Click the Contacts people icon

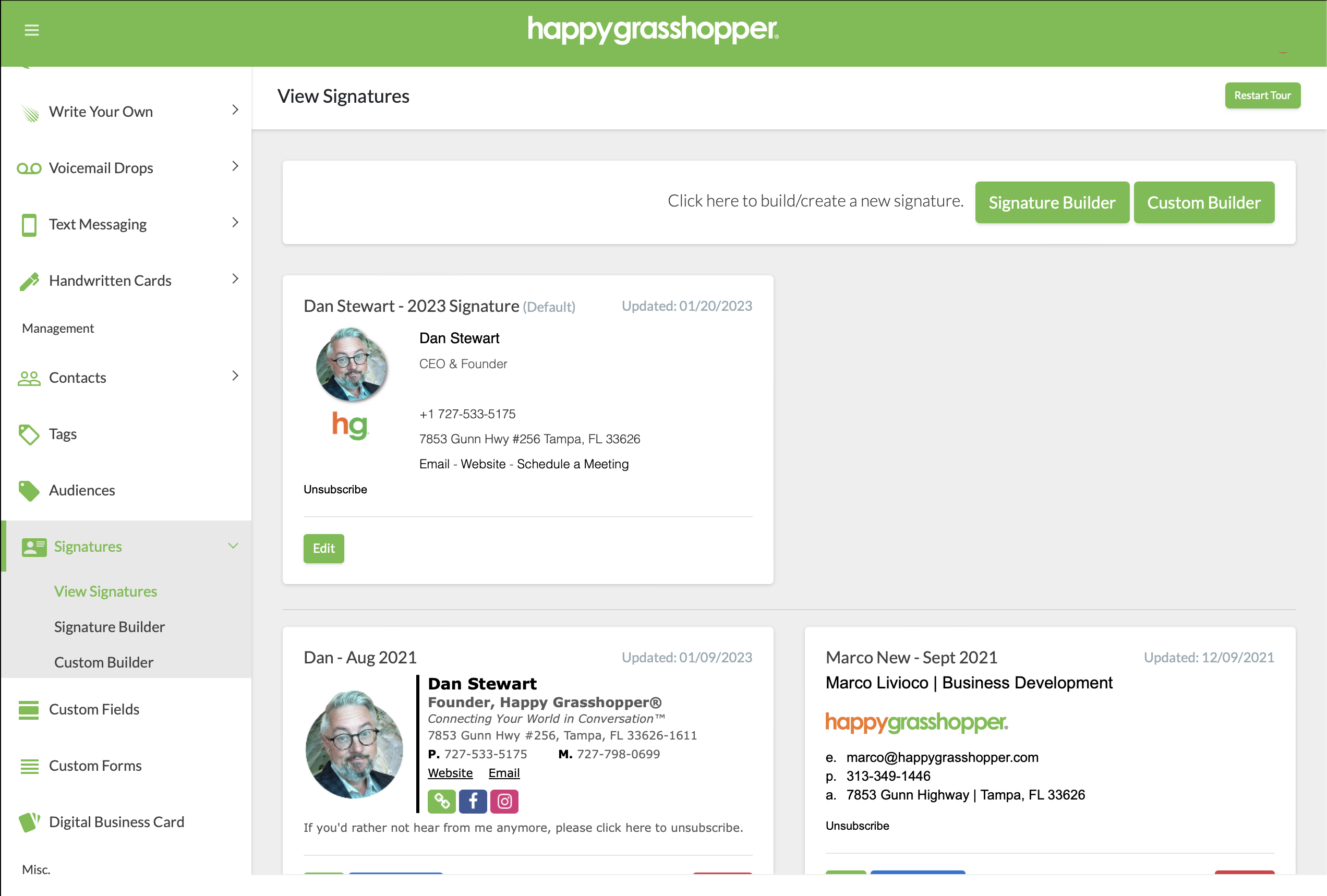tap(29, 378)
